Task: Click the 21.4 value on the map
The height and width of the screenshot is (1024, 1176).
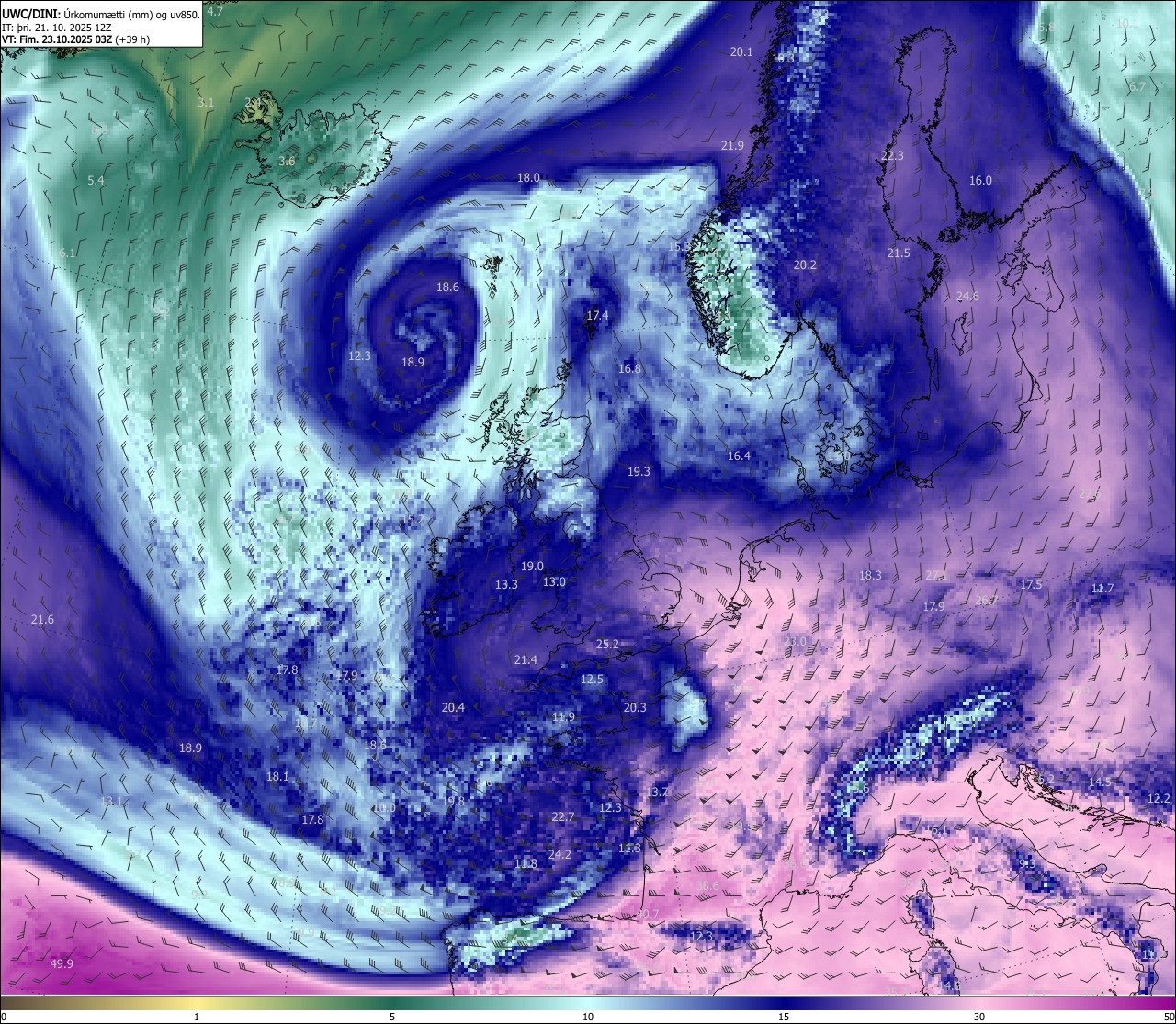Action: coord(526,660)
